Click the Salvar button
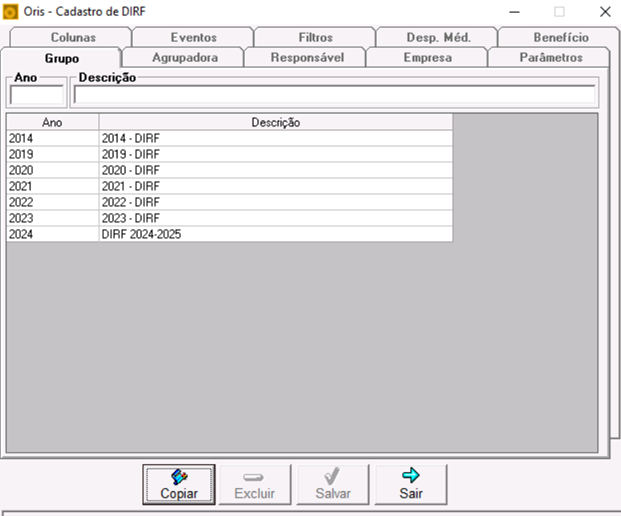The height and width of the screenshot is (516, 621). point(333,484)
